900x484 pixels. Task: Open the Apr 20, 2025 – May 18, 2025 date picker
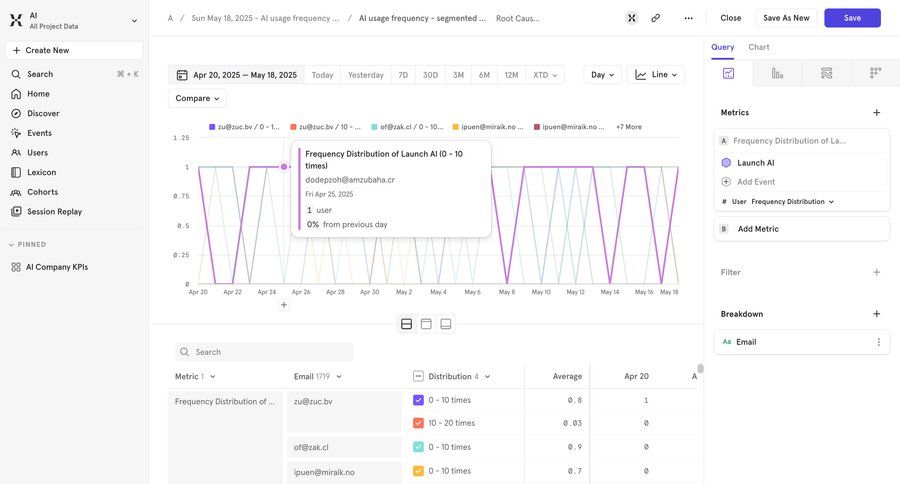point(236,75)
